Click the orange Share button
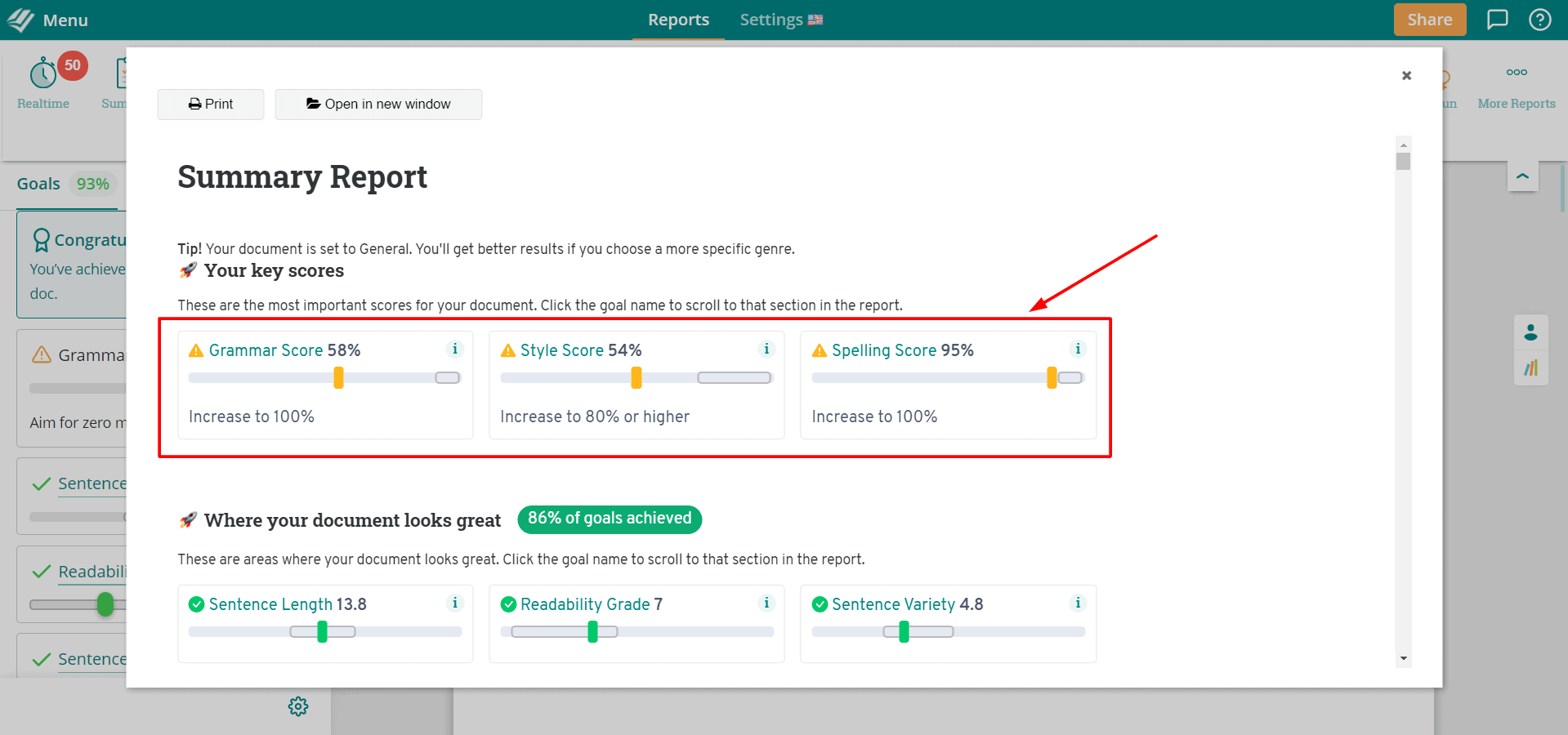The width and height of the screenshot is (1568, 735). (1429, 20)
